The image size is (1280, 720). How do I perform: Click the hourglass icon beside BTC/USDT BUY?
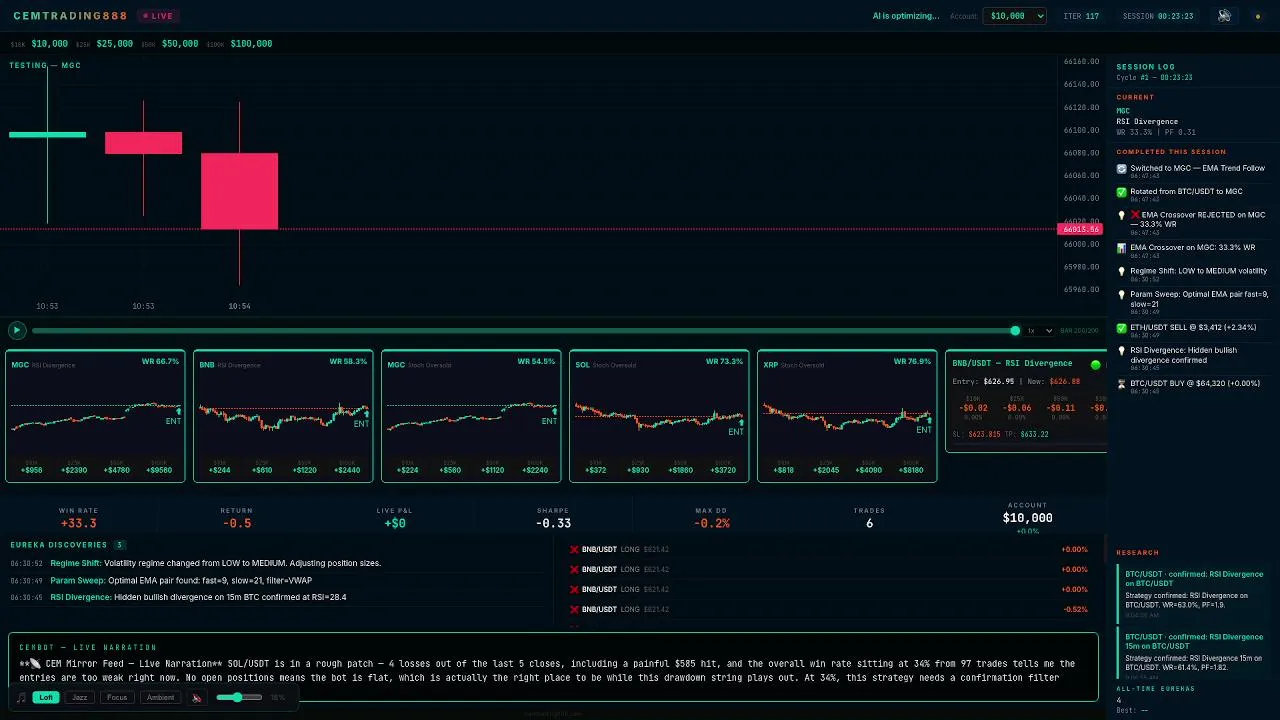tap(1122, 384)
